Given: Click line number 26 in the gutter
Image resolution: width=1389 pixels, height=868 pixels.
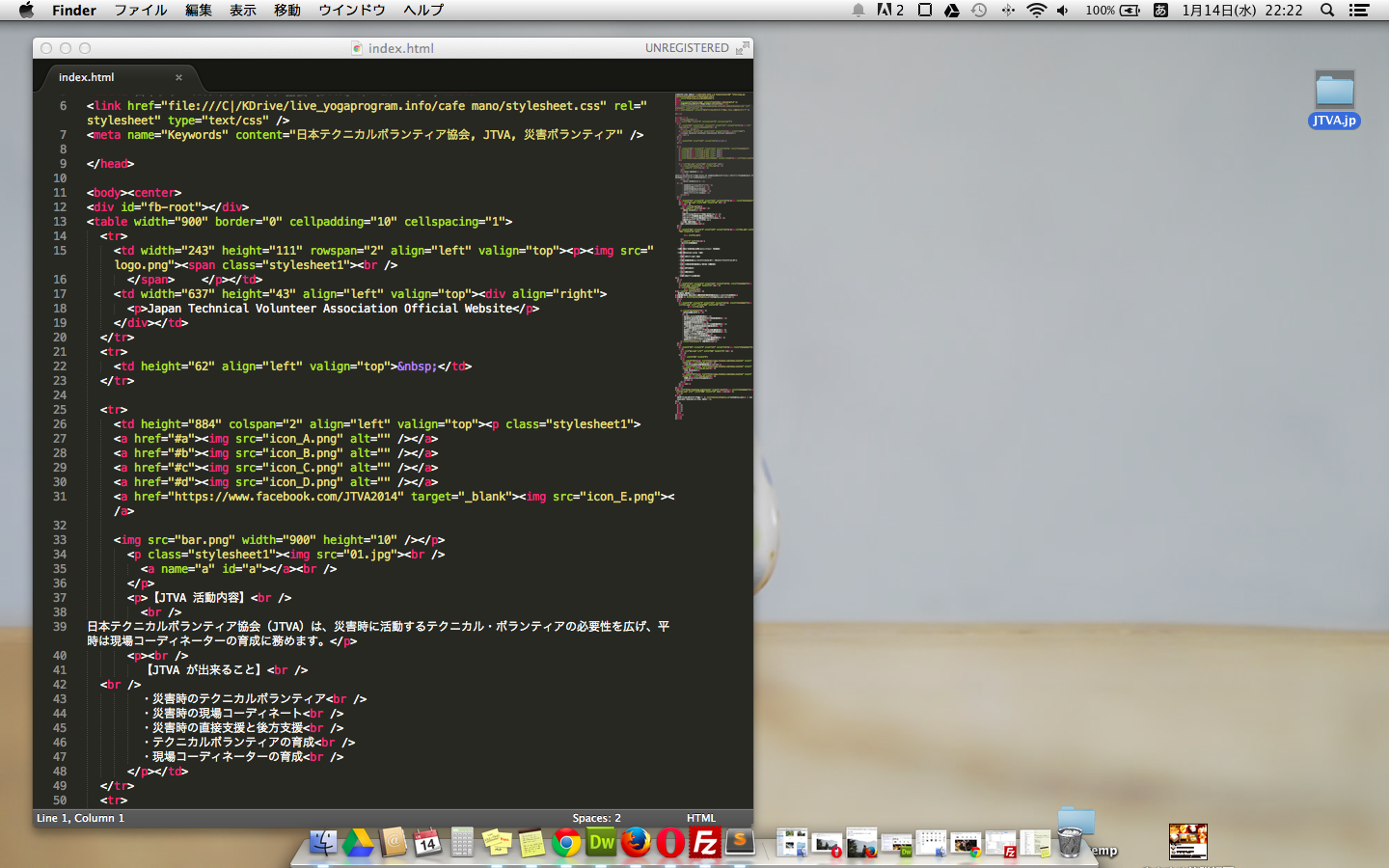Looking at the screenshot, I should click(x=60, y=424).
